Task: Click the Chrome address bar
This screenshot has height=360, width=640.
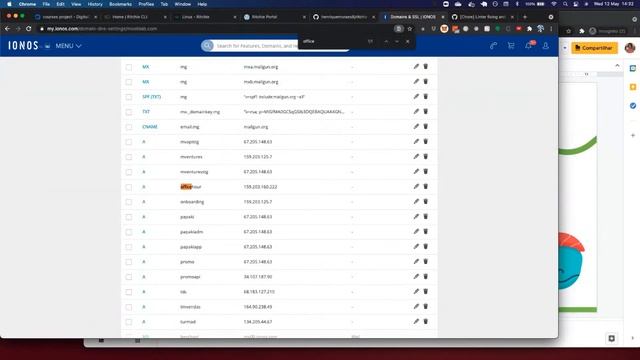Action: pos(216,29)
